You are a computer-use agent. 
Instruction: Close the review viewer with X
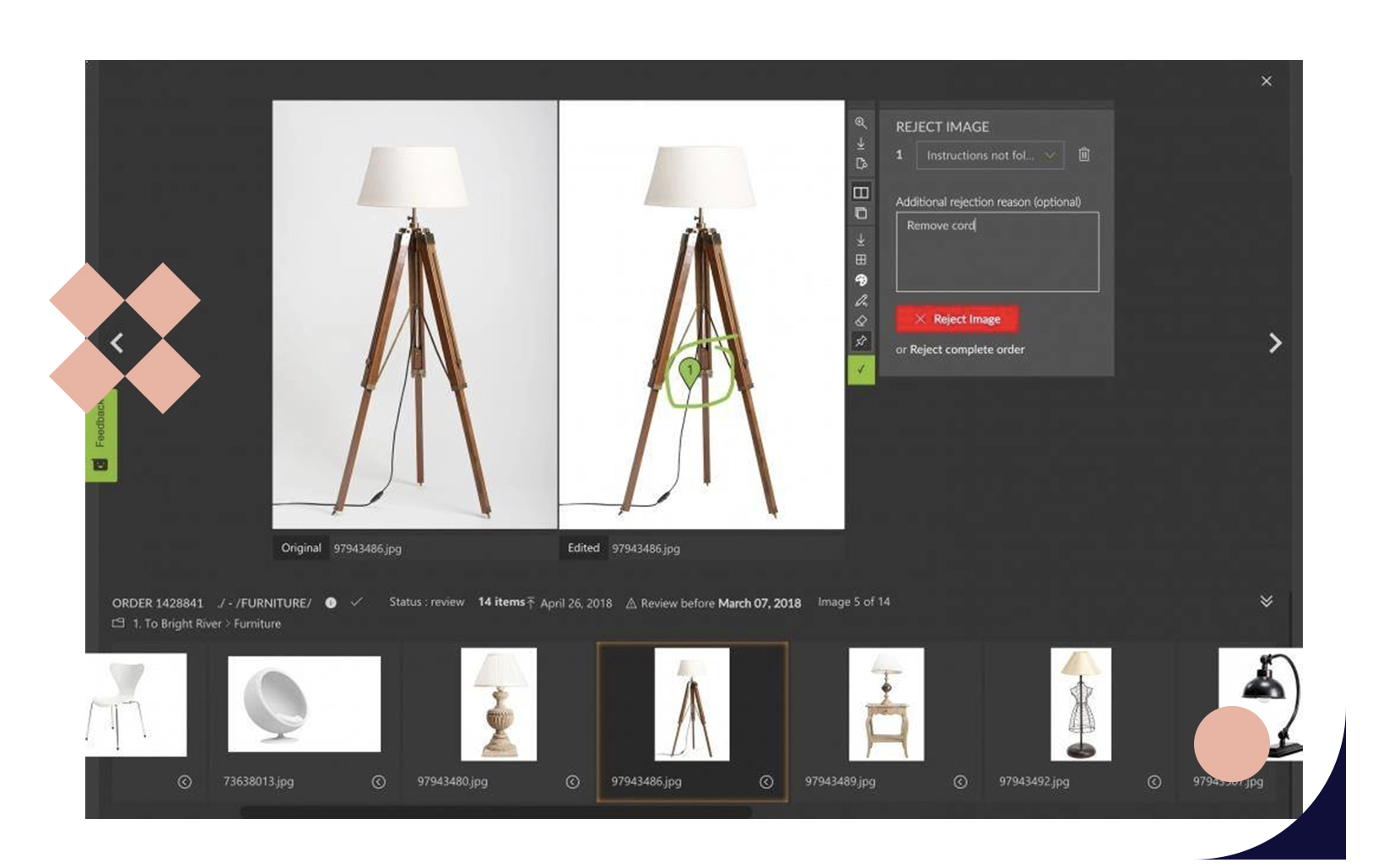point(1266,81)
